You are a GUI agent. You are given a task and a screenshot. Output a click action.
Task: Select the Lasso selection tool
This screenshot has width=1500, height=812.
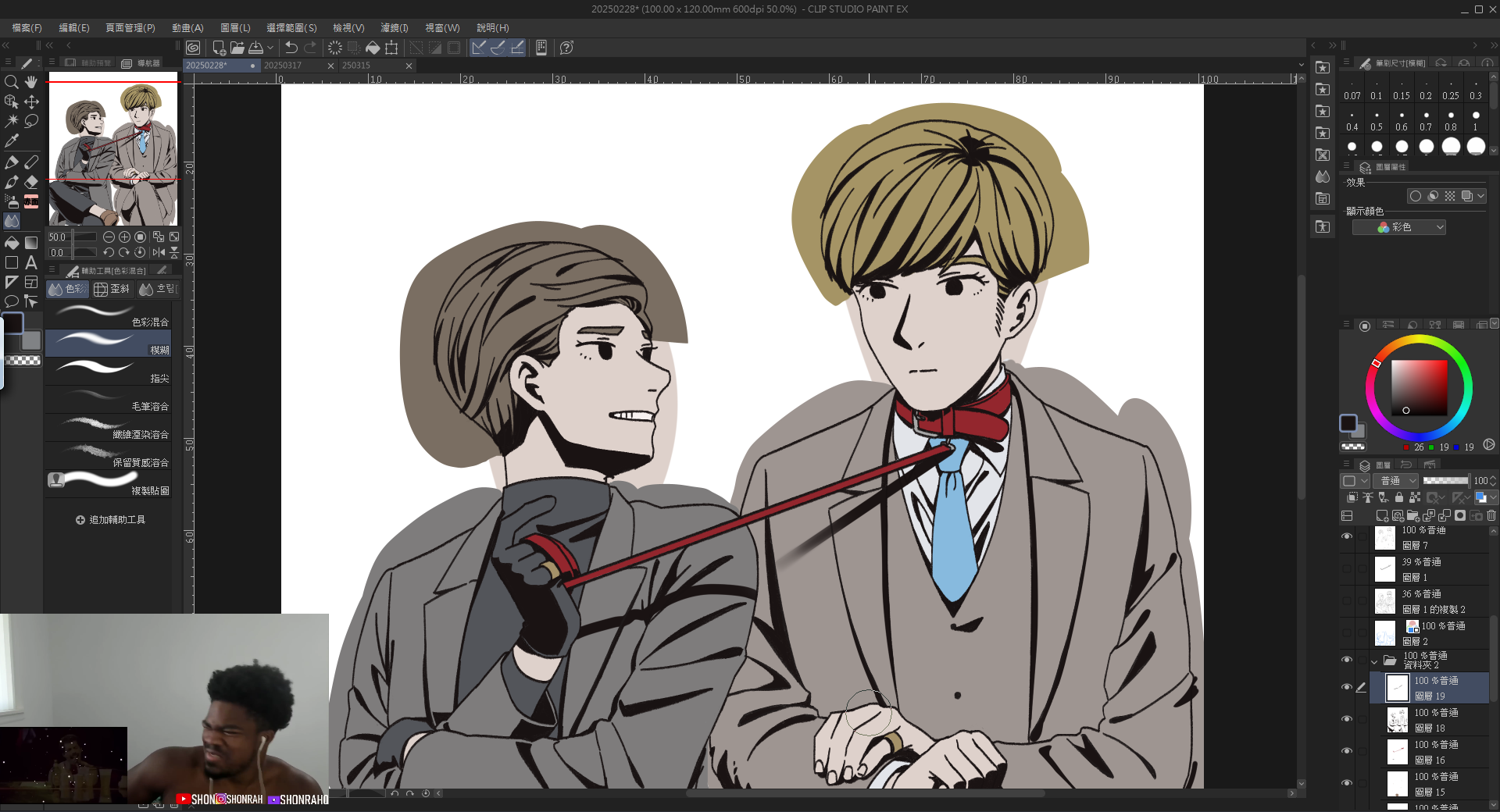(x=31, y=121)
